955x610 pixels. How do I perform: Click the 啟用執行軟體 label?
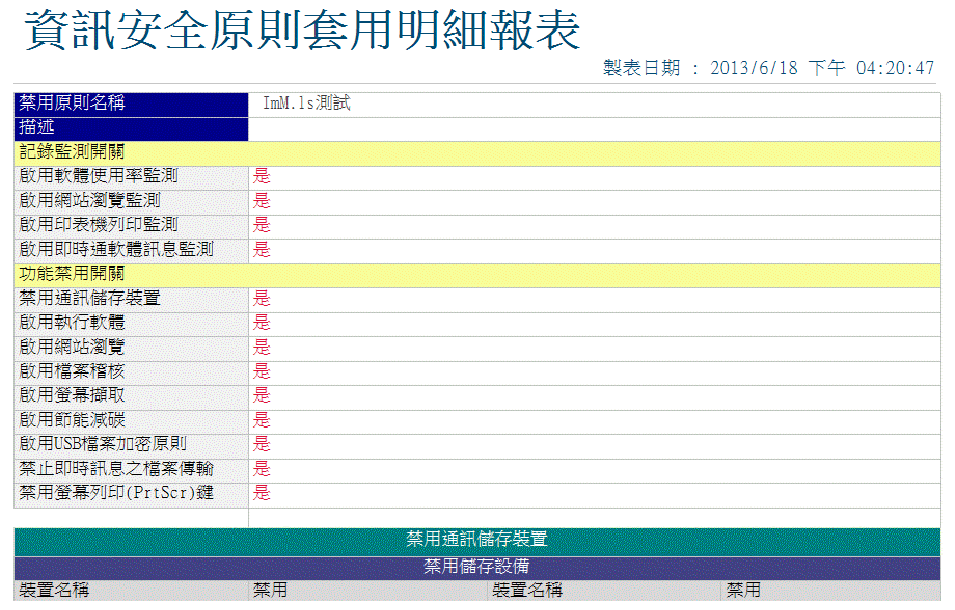coord(72,322)
